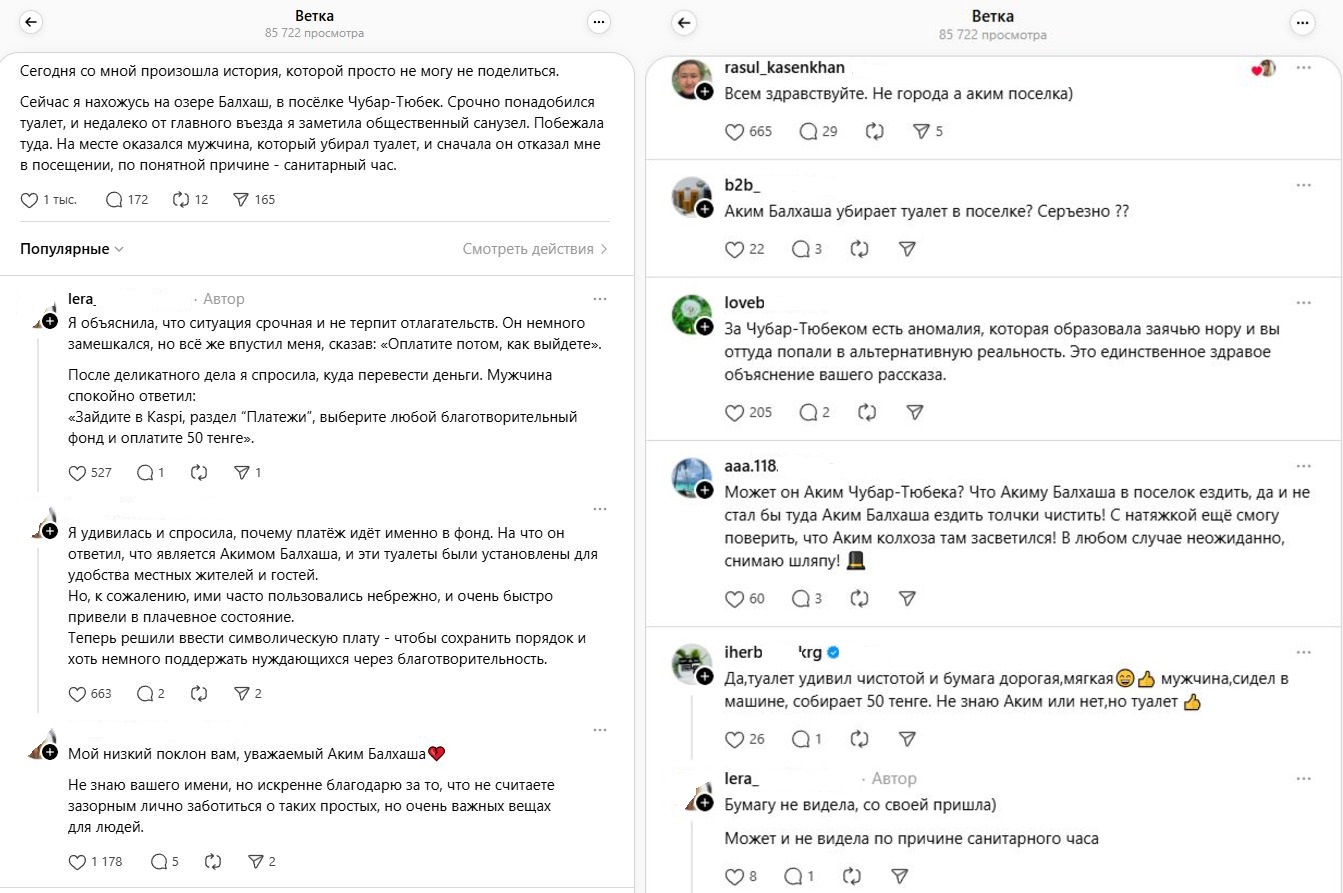Repost the iherb comment
This screenshot has height=893, width=1343.
tap(859, 739)
